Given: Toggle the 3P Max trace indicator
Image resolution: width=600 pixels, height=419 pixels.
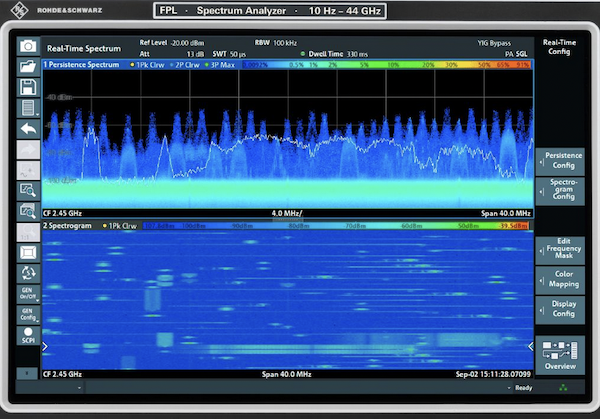Looking at the screenshot, I should point(222,64).
